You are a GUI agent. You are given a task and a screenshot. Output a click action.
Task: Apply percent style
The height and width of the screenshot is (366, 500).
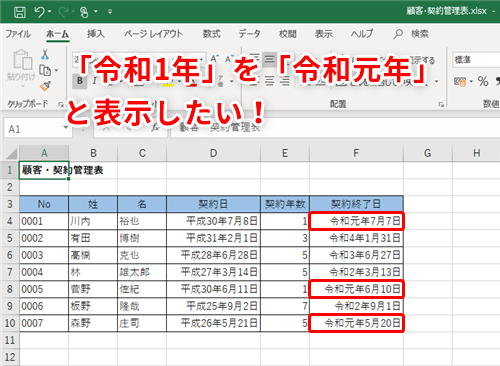coord(483,81)
